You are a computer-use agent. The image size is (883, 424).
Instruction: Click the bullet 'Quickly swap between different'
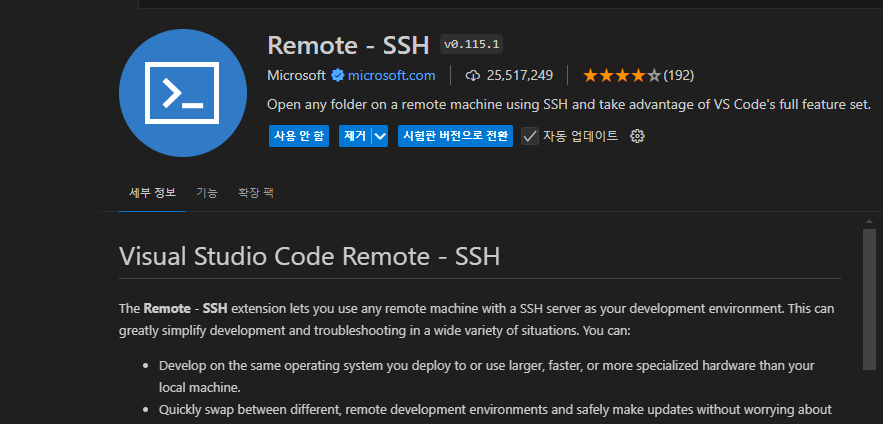tap(495, 409)
